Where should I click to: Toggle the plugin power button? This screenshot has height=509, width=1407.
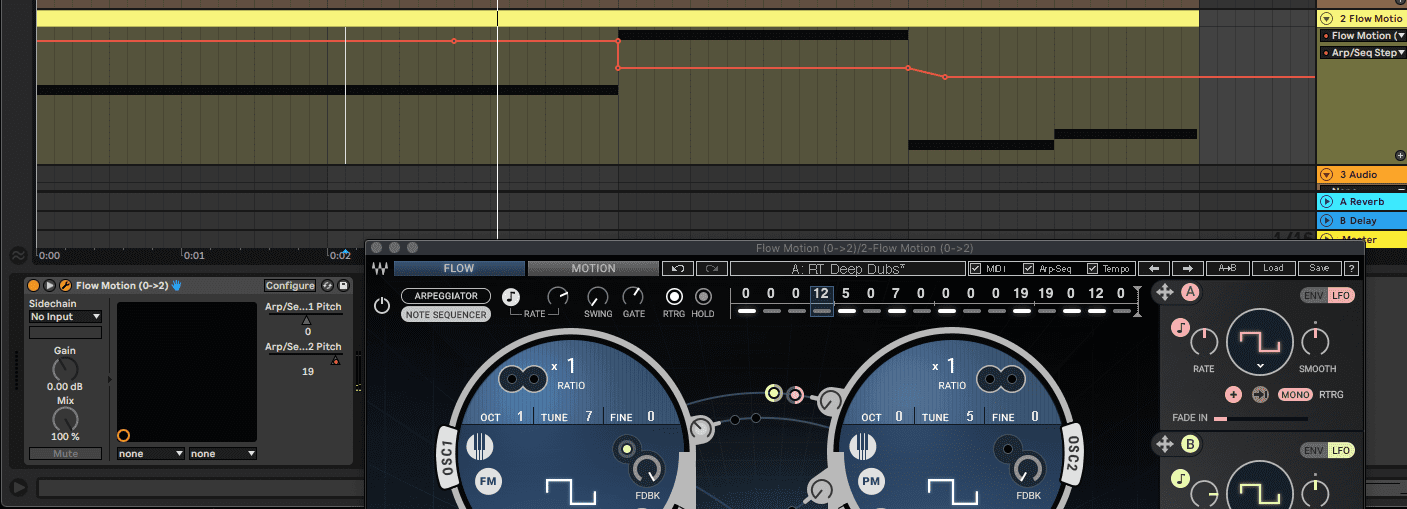(382, 305)
